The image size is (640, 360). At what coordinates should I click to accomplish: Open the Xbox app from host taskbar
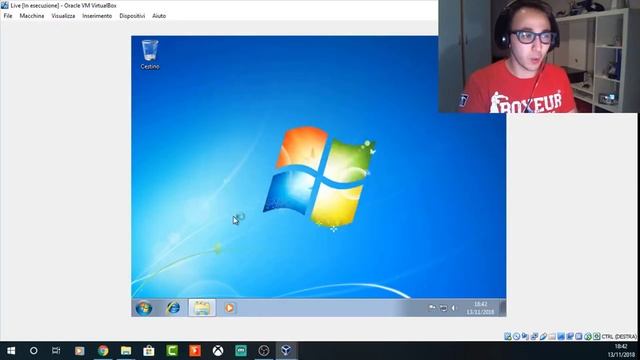coord(218,351)
